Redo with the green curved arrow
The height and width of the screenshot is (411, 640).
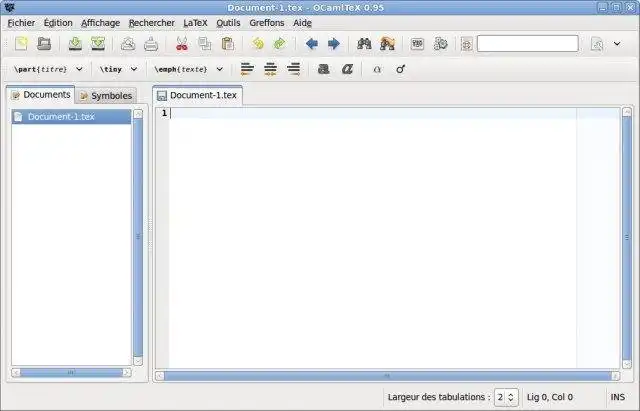pos(280,44)
